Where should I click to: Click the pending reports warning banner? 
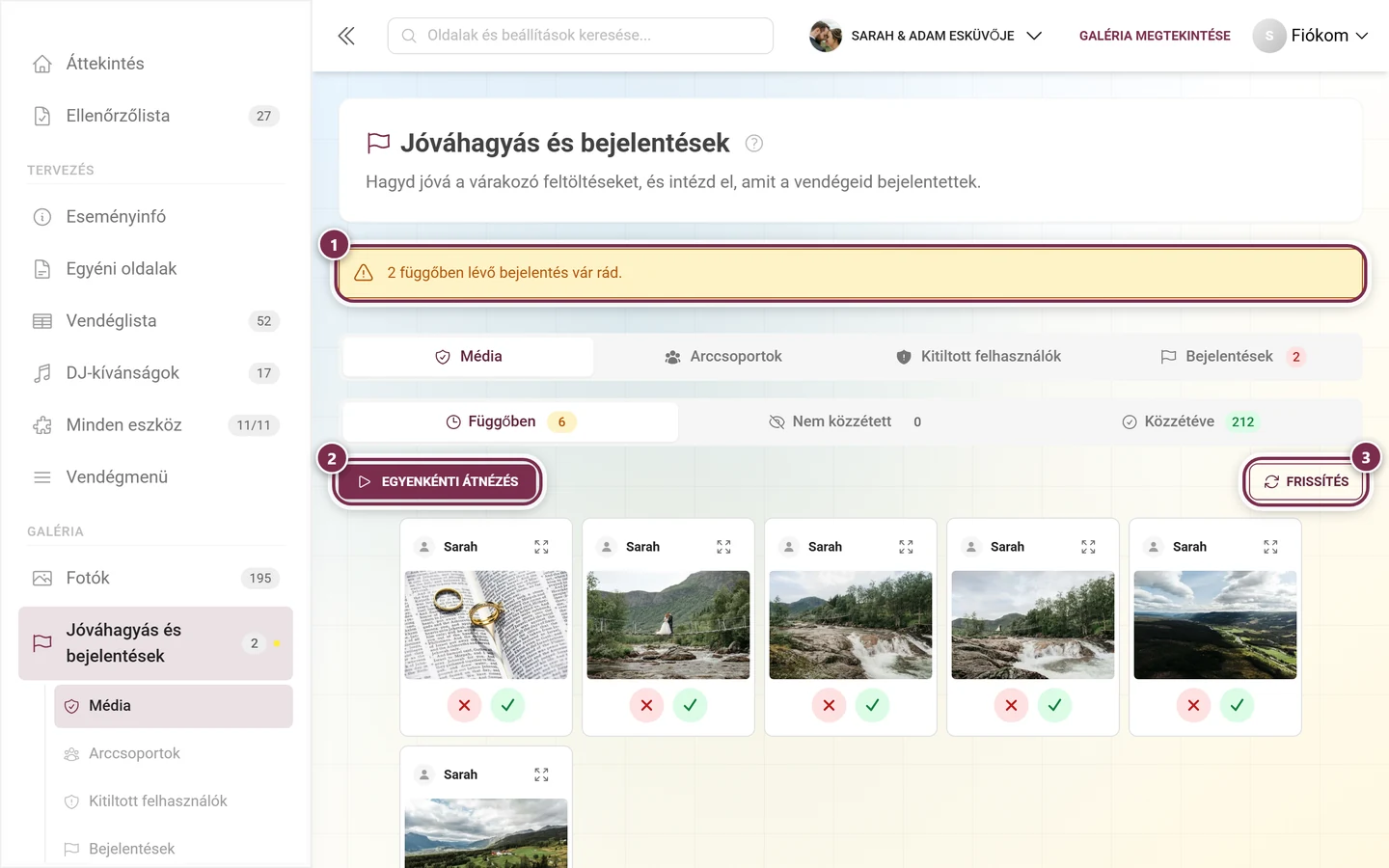(x=850, y=273)
